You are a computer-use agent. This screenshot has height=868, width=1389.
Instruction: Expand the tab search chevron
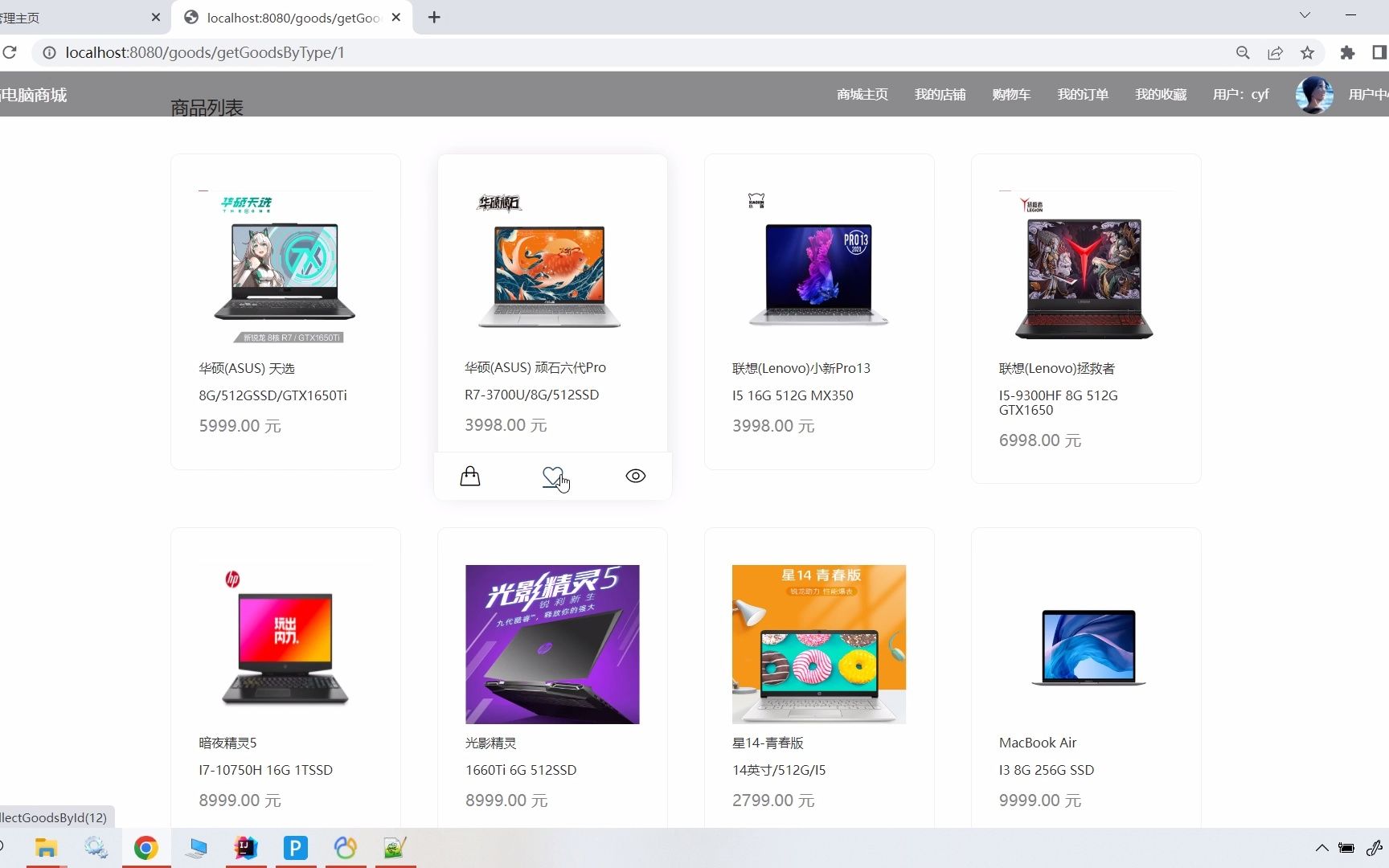1305,15
